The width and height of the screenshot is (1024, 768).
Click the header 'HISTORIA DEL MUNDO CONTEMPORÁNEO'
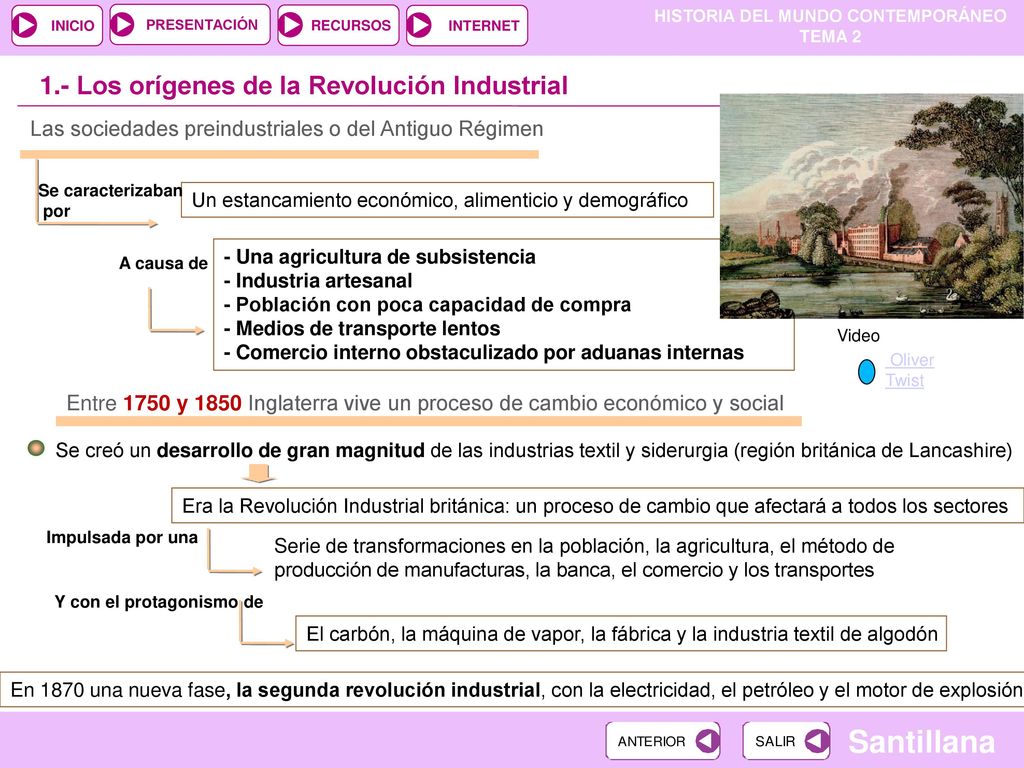830,16
